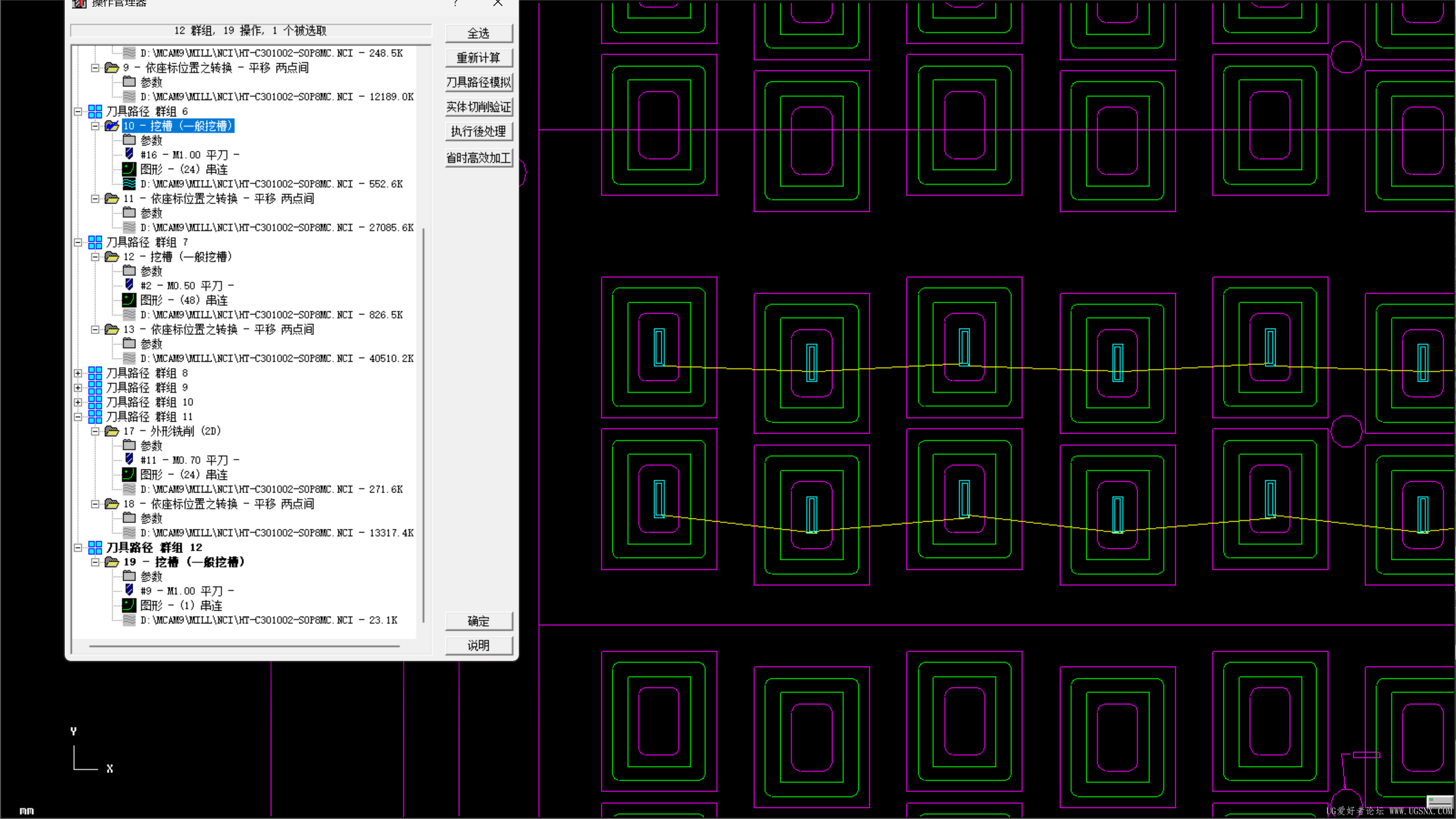Expand toolpath group 10
The image size is (1456, 819).
coord(78,402)
